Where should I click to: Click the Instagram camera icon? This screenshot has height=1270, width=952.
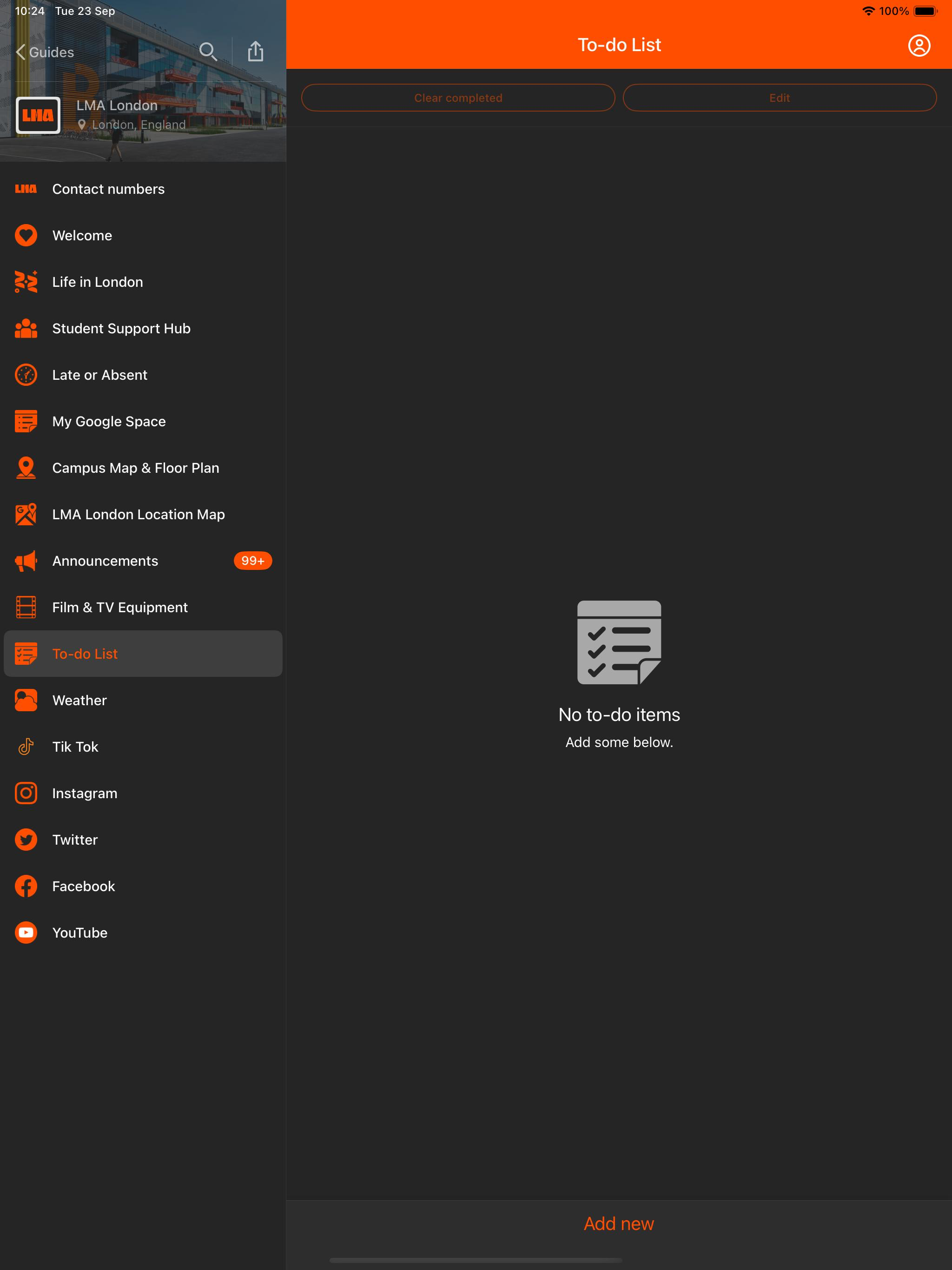(26, 794)
